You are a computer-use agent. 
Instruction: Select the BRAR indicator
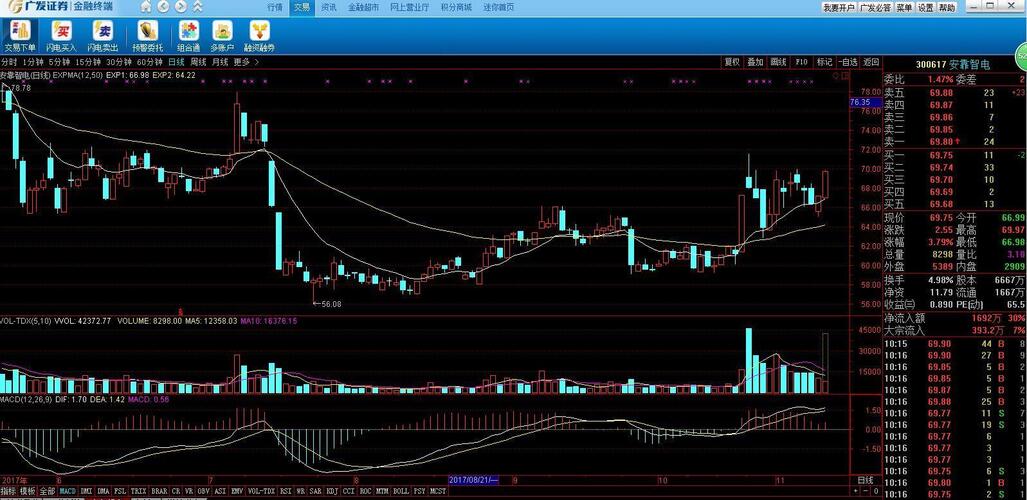coord(159,491)
